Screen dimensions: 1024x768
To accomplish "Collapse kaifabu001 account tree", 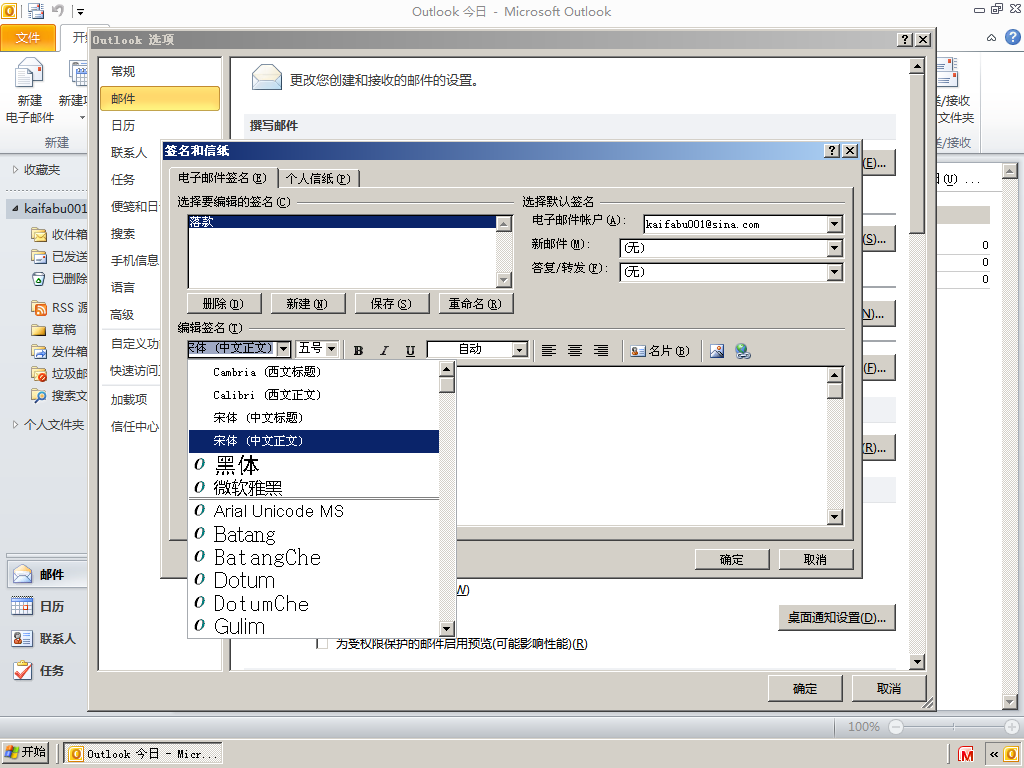I will 15,208.
